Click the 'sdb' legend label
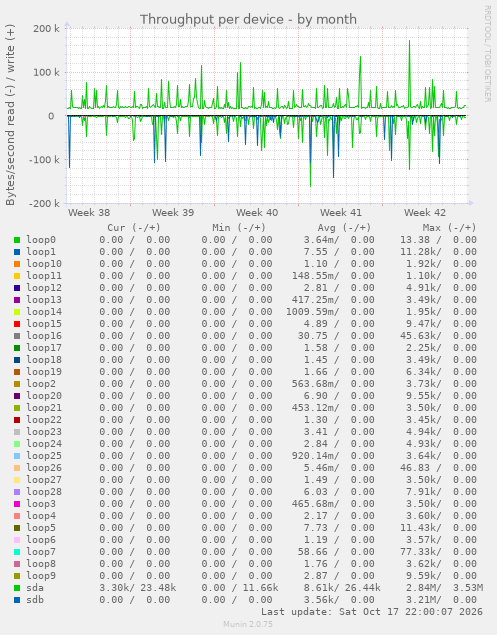The height and width of the screenshot is (635, 497). click(35, 600)
